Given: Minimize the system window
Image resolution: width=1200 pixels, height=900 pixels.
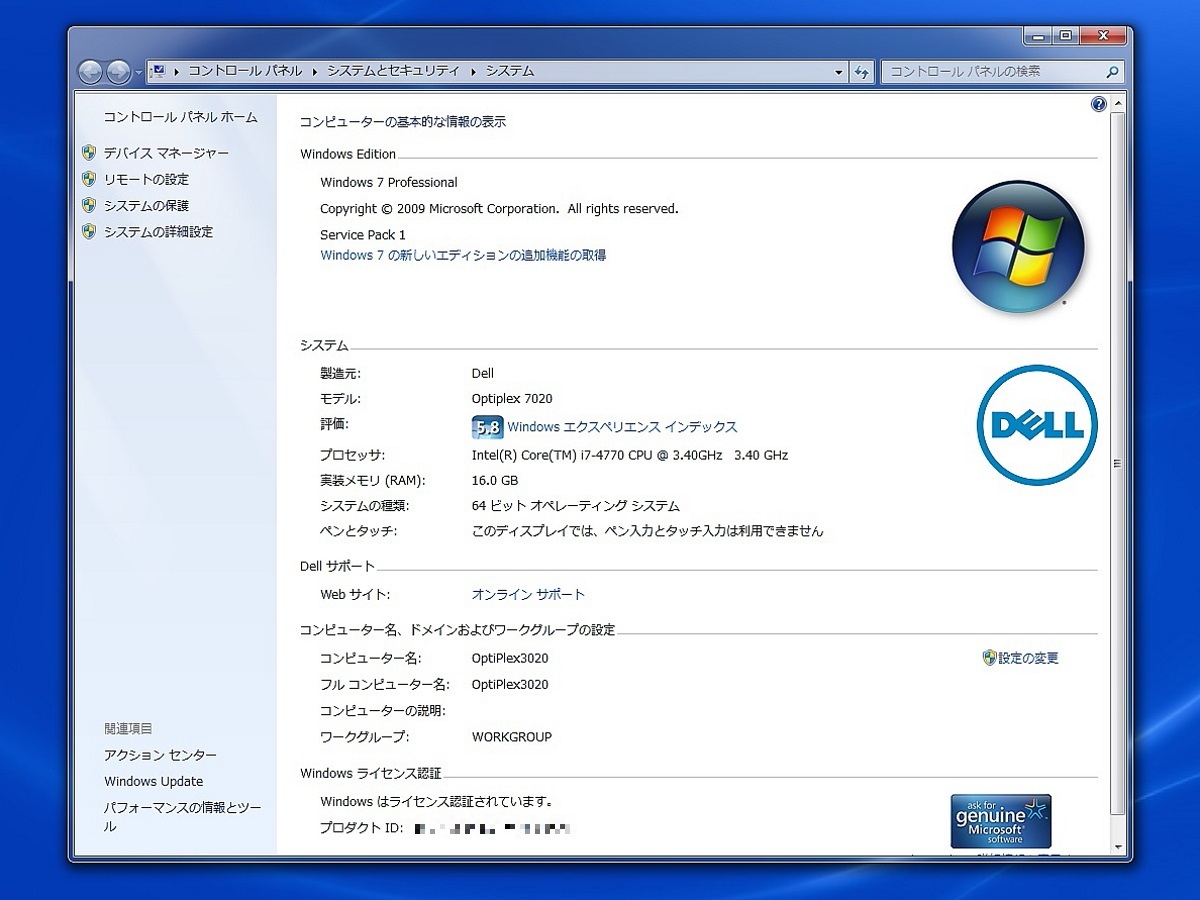Looking at the screenshot, I should tap(1038, 35).
